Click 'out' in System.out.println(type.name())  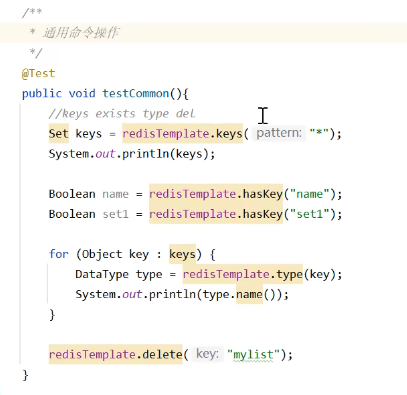click(x=132, y=294)
